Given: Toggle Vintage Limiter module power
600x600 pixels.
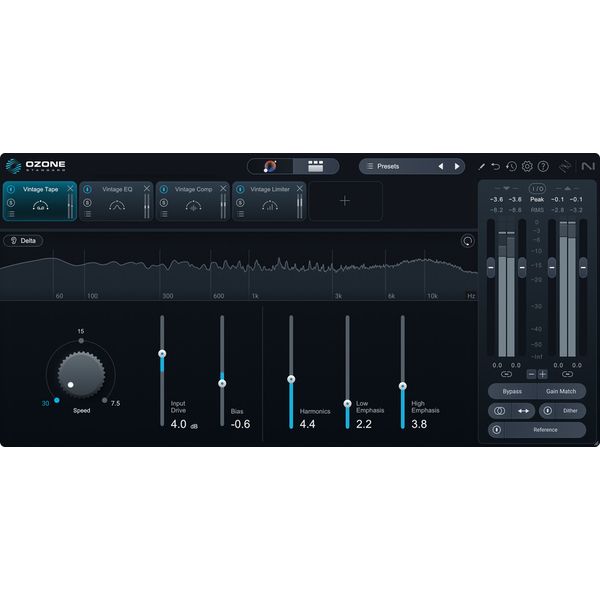Looking at the screenshot, I should [x=240, y=189].
